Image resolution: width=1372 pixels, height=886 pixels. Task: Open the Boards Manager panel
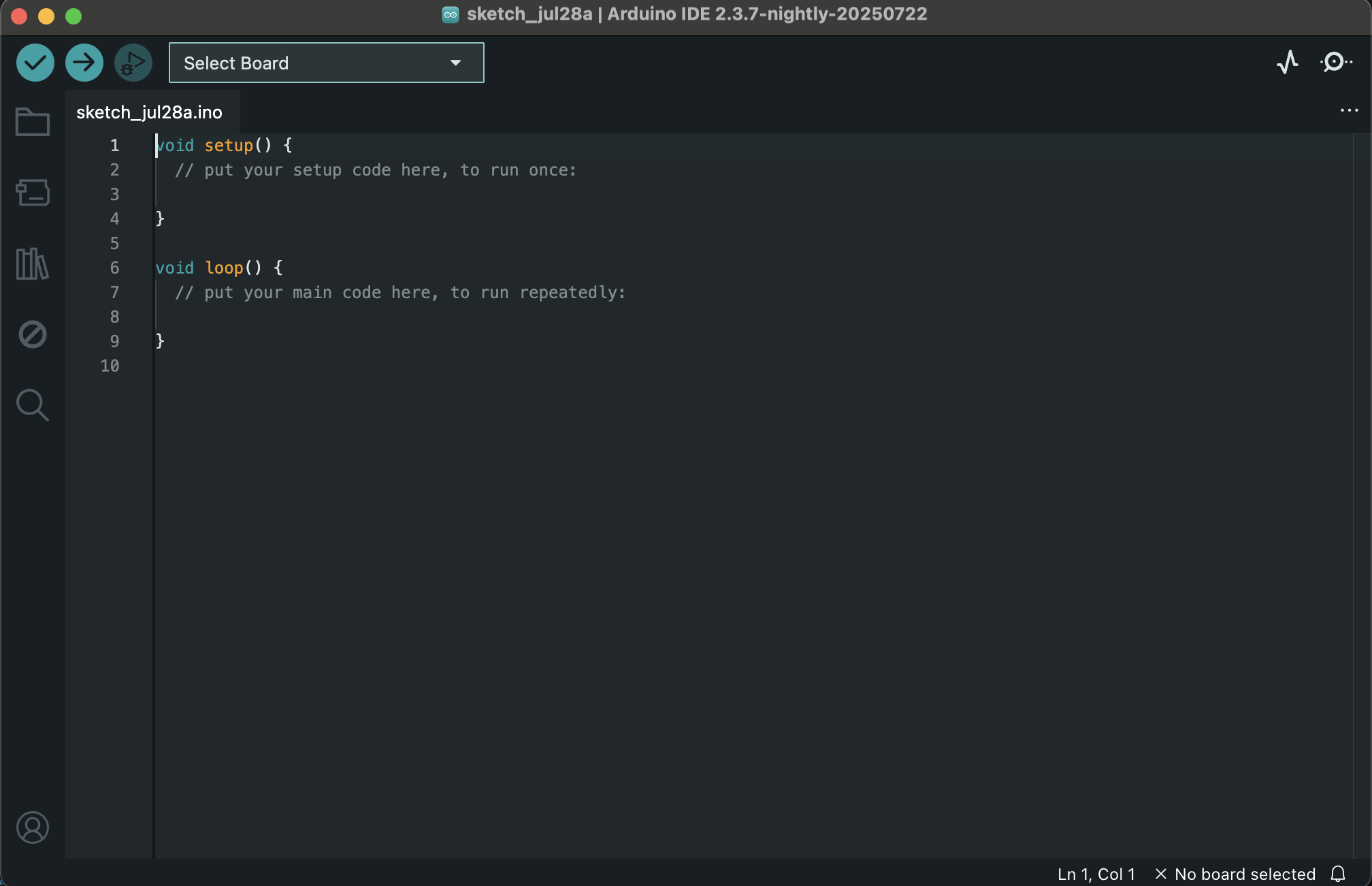pos(32,193)
